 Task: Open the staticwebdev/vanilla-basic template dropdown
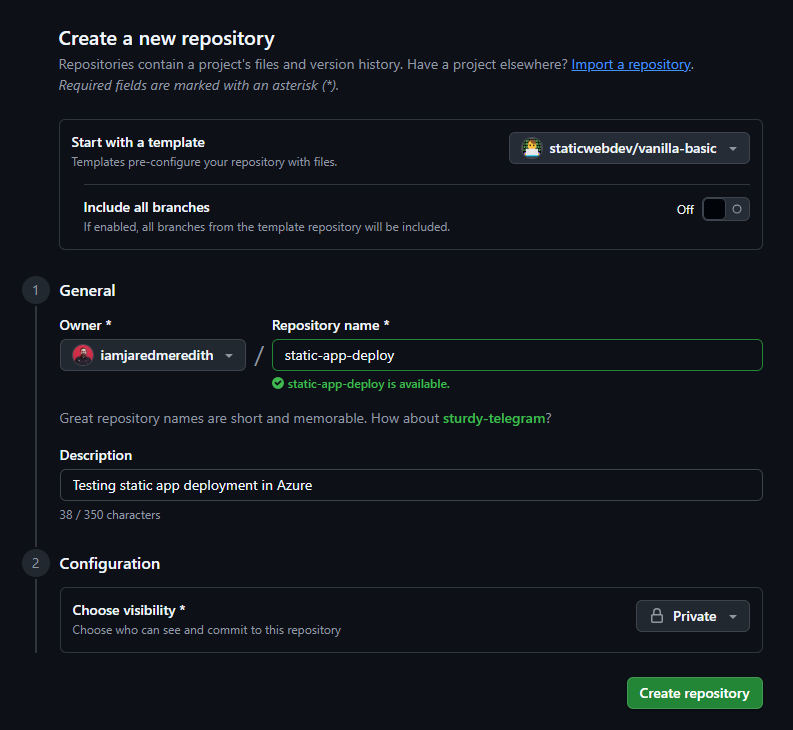[x=629, y=148]
